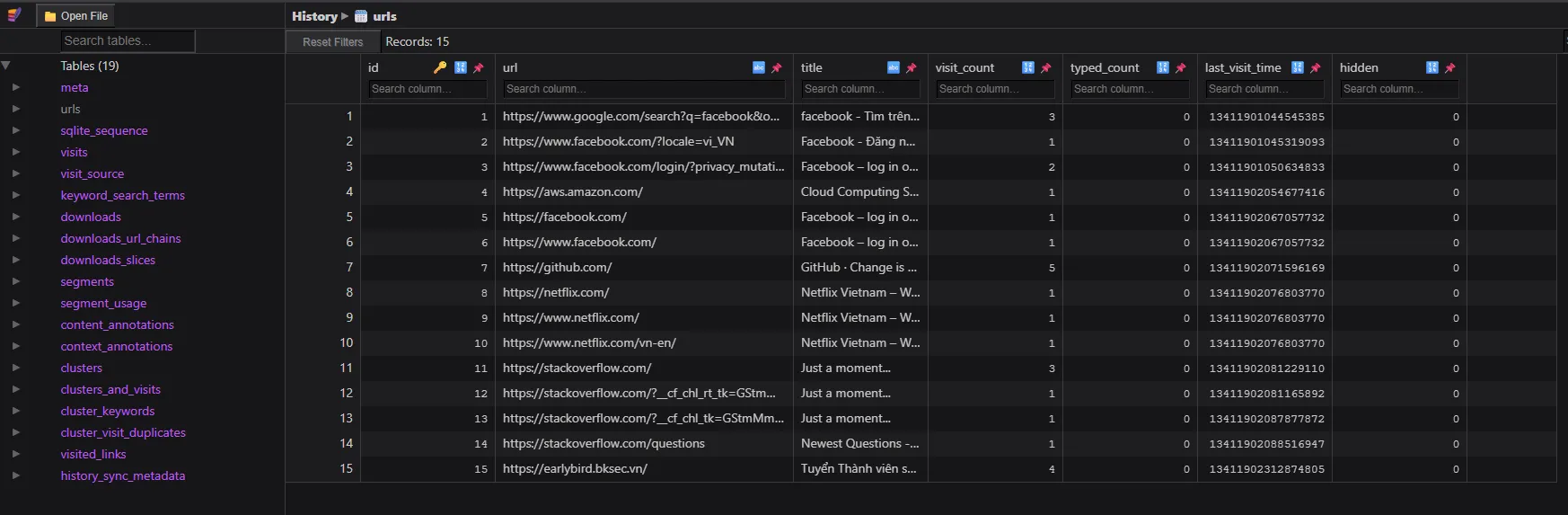The image size is (1568, 515).
Task: Click the primary key icon in id column
Action: pyautogui.click(x=440, y=67)
